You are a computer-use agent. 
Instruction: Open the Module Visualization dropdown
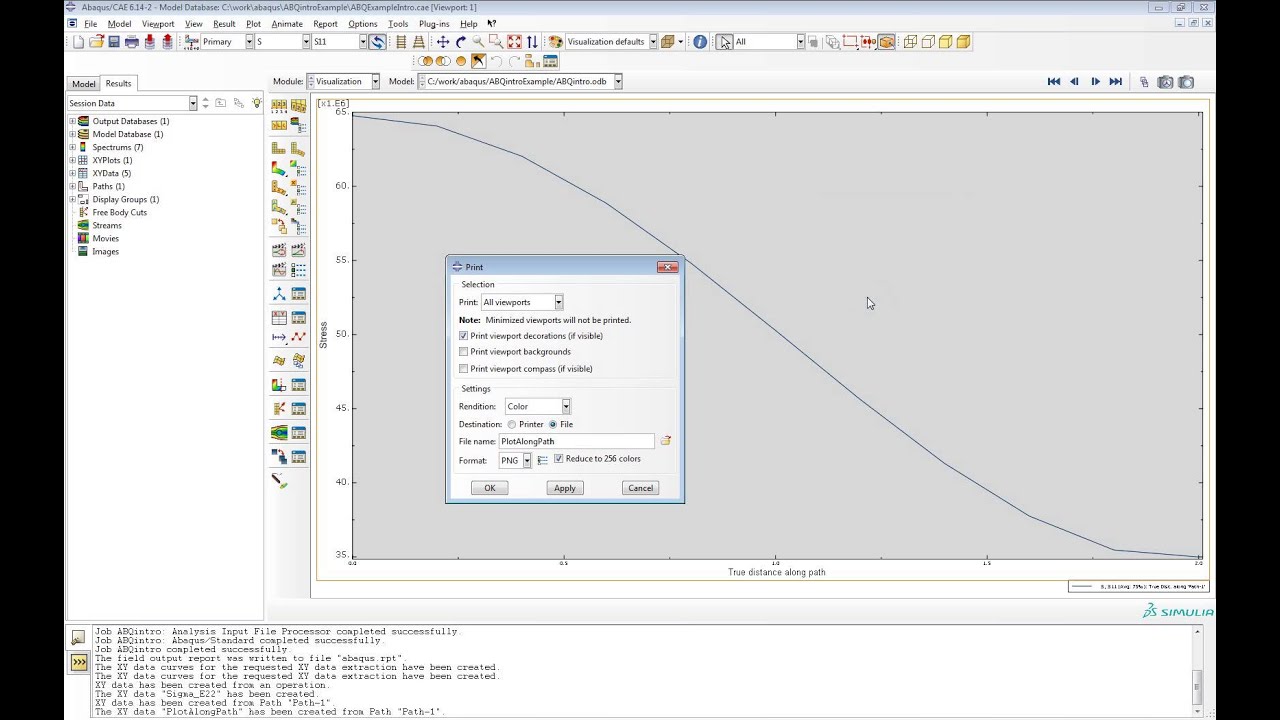point(343,82)
